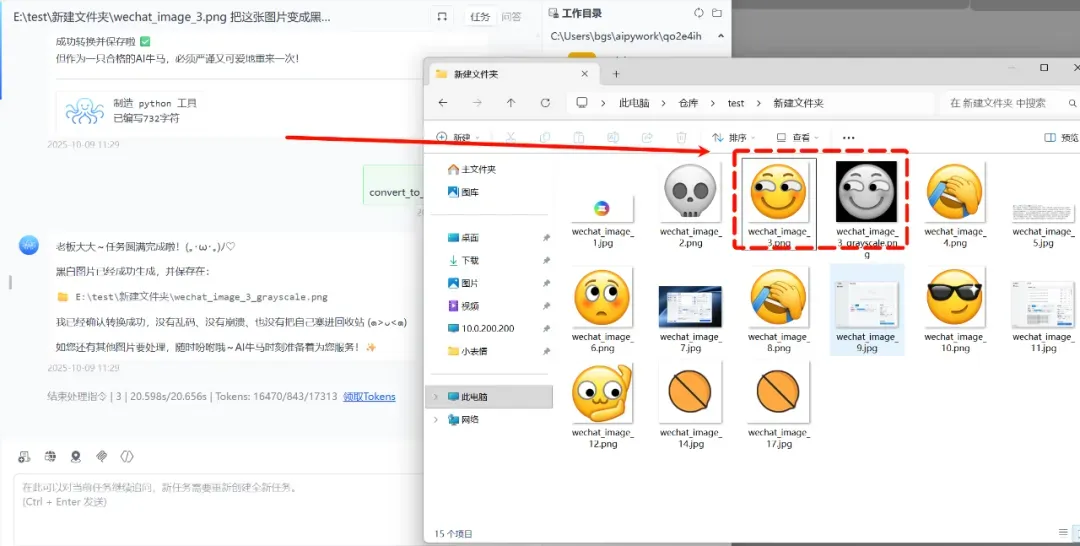This screenshot has height=546, width=1080.
Task: Click the Paste icon in Explorer toolbar
Action: click(x=579, y=138)
